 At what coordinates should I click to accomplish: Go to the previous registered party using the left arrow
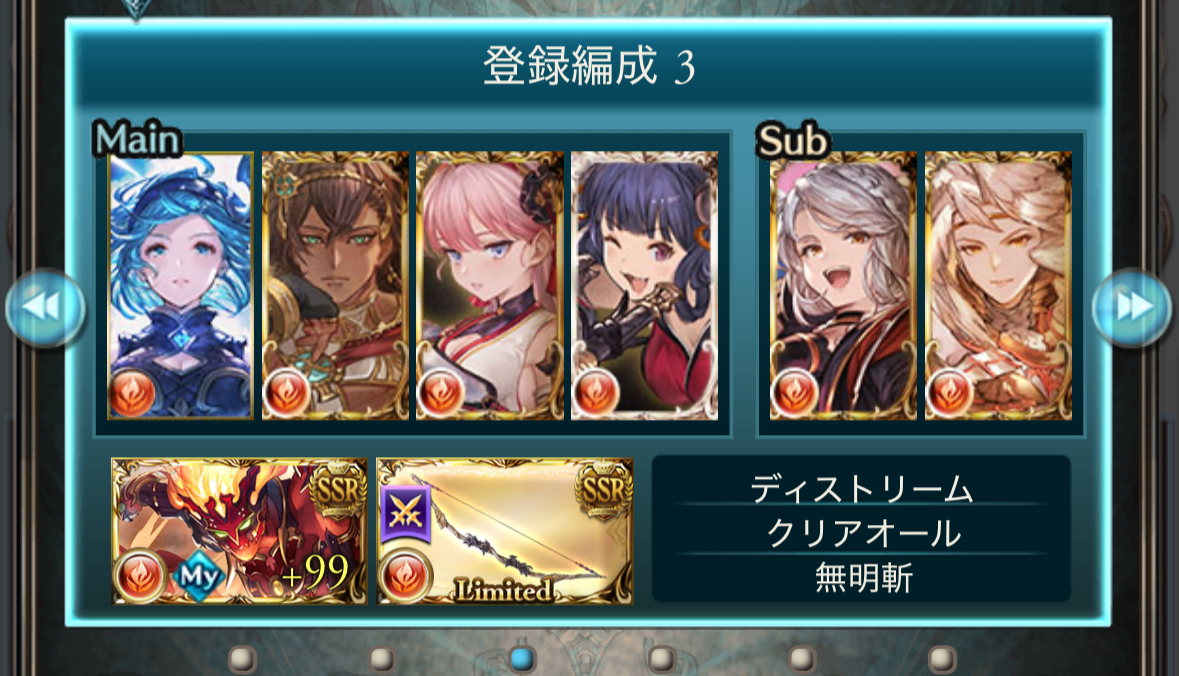click(x=44, y=307)
